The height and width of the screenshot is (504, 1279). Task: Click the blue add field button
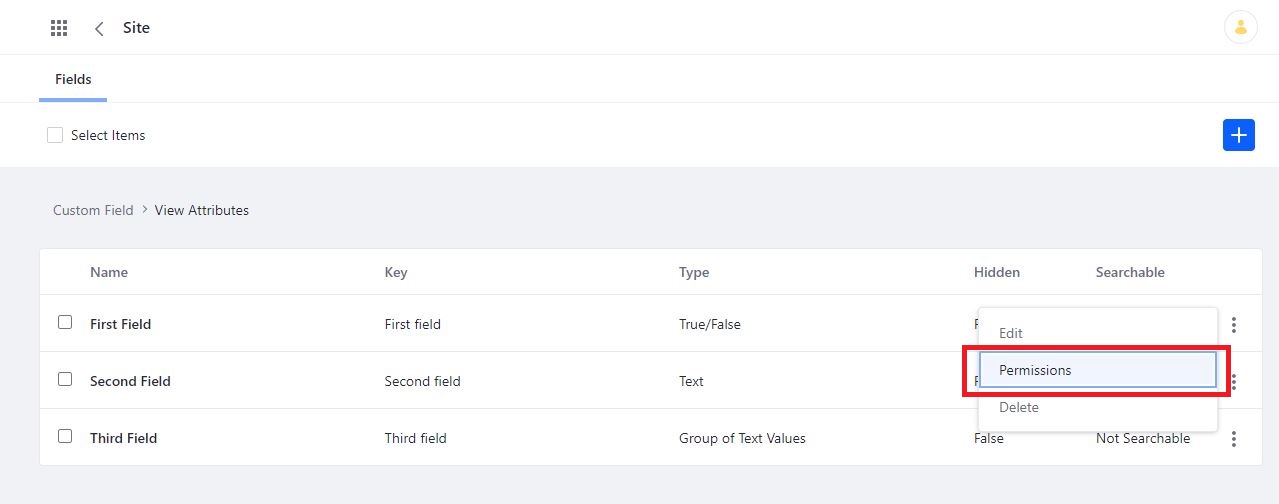click(1238, 135)
